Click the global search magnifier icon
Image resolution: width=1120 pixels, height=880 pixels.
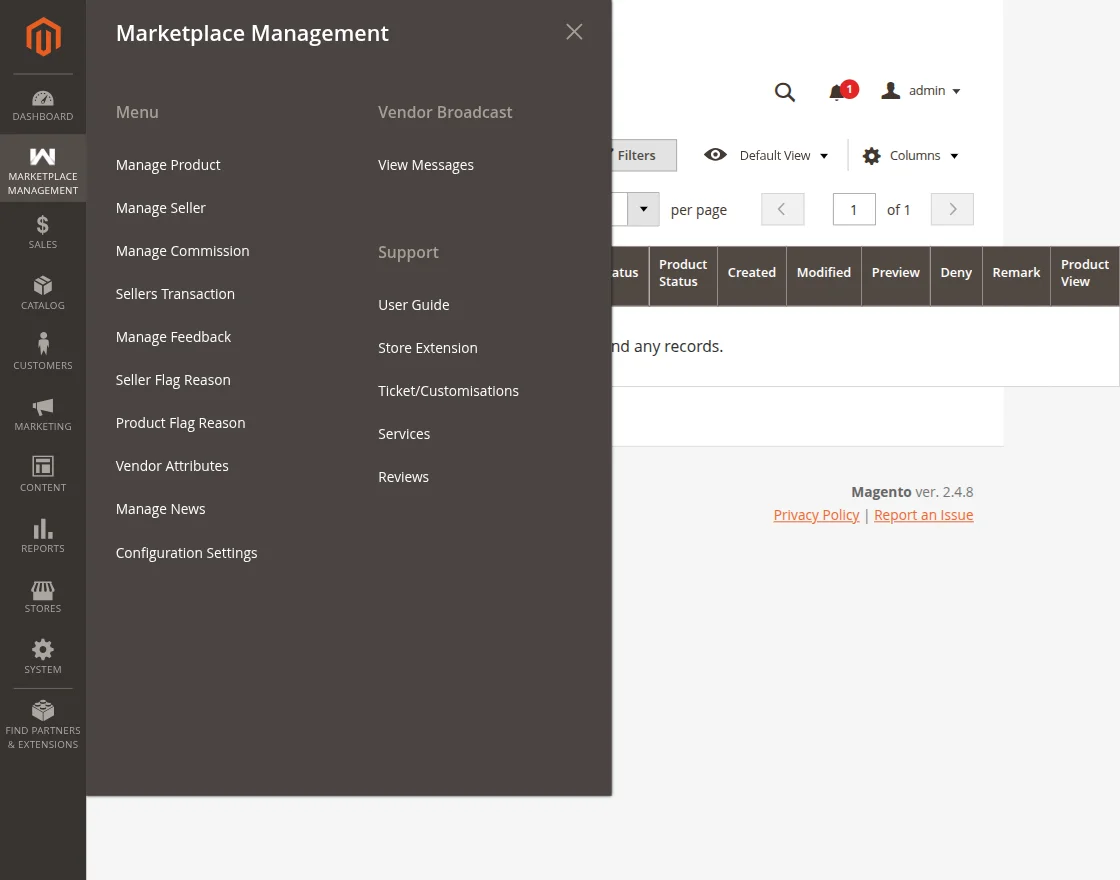click(x=785, y=91)
